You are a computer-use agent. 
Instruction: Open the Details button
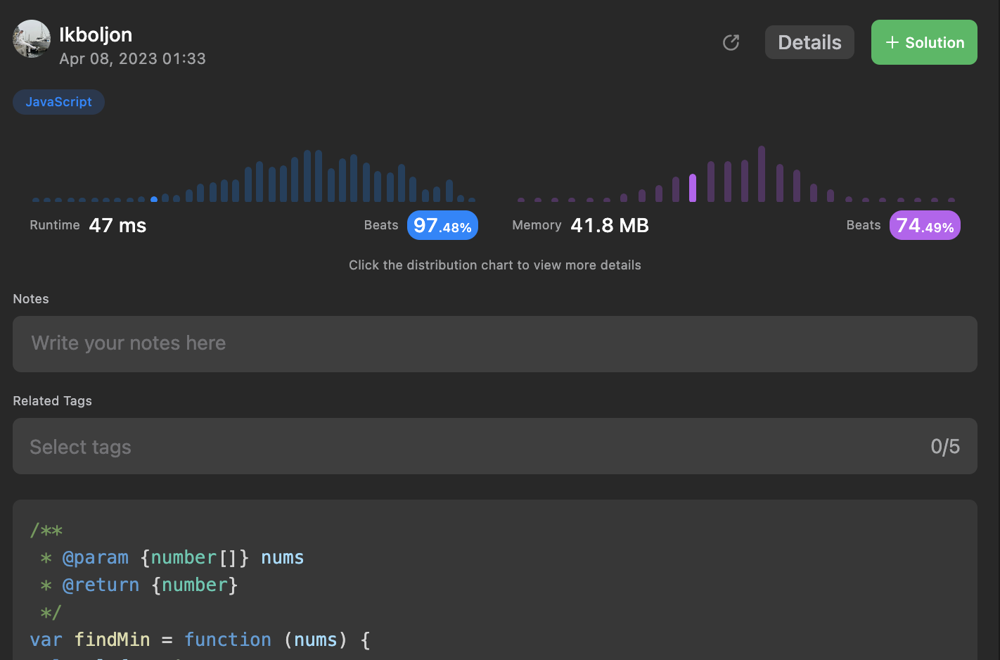point(809,43)
